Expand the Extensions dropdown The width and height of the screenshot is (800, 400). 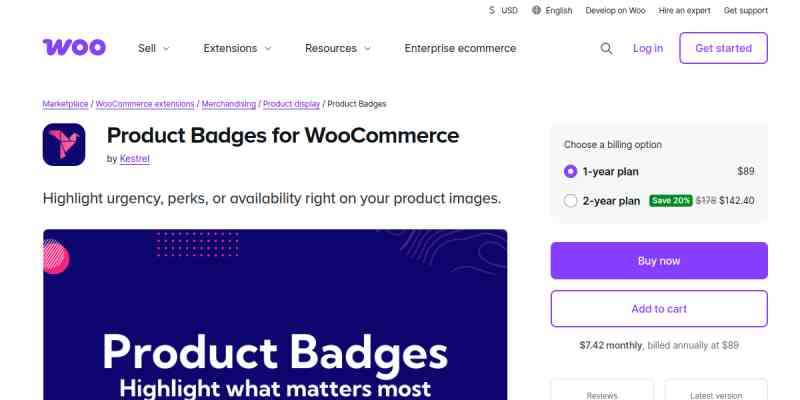pyautogui.click(x=238, y=48)
